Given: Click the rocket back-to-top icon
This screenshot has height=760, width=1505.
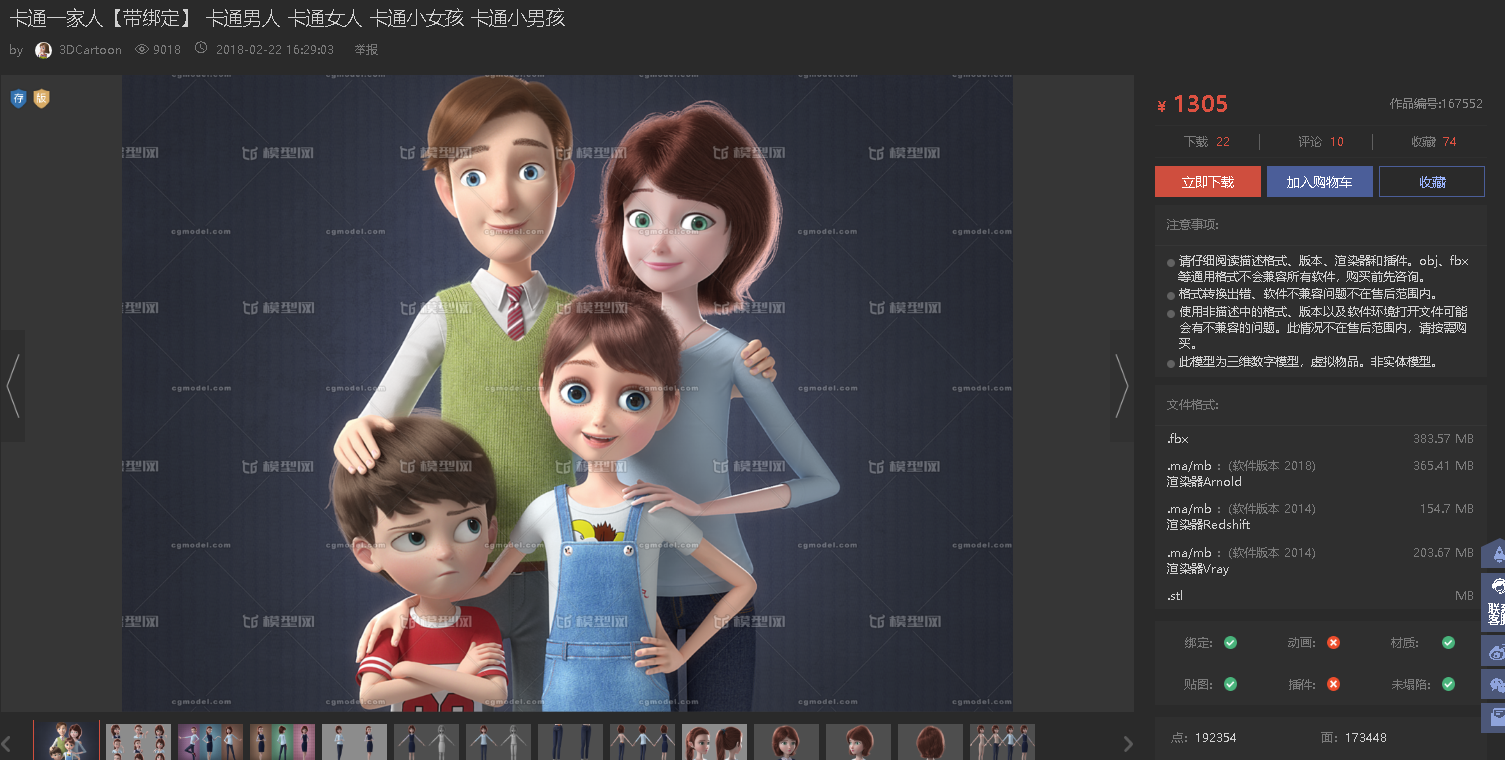Looking at the screenshot, I should [1494, 553].
